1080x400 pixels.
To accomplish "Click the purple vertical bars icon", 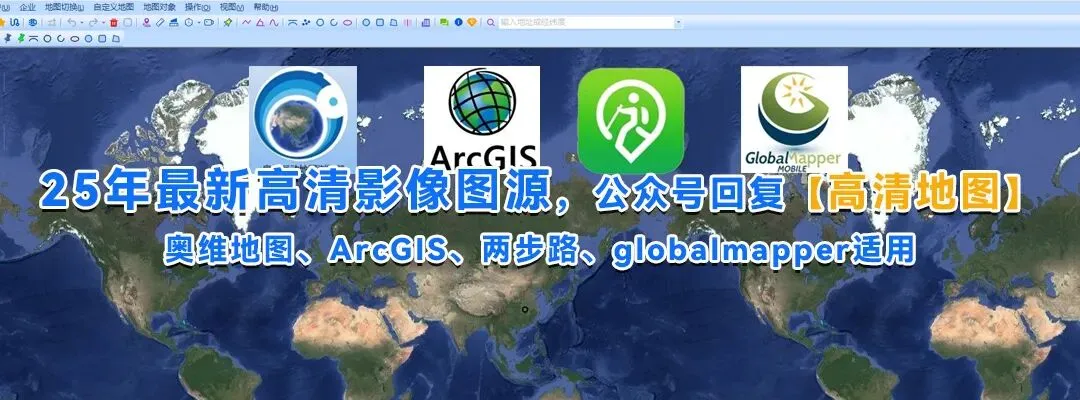I will pyautogui.click(x=408, y=22).
